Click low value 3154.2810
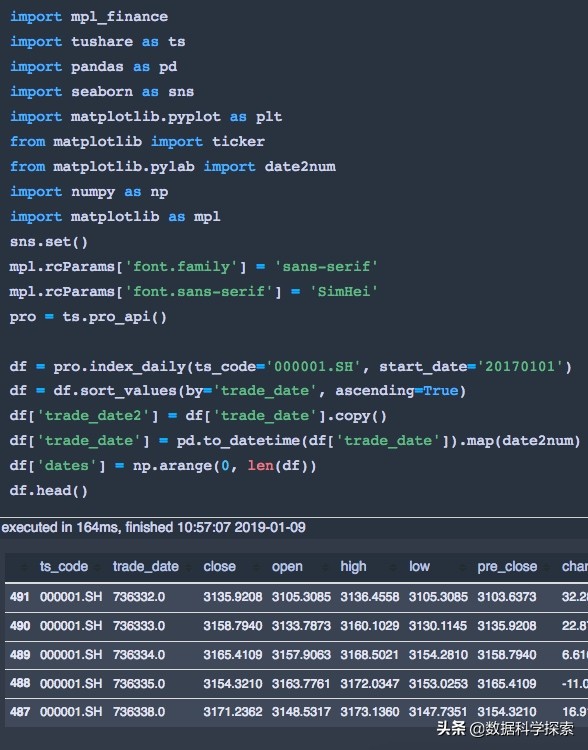Viewport: 588px width, 750px height. click(x=438, y=655)
